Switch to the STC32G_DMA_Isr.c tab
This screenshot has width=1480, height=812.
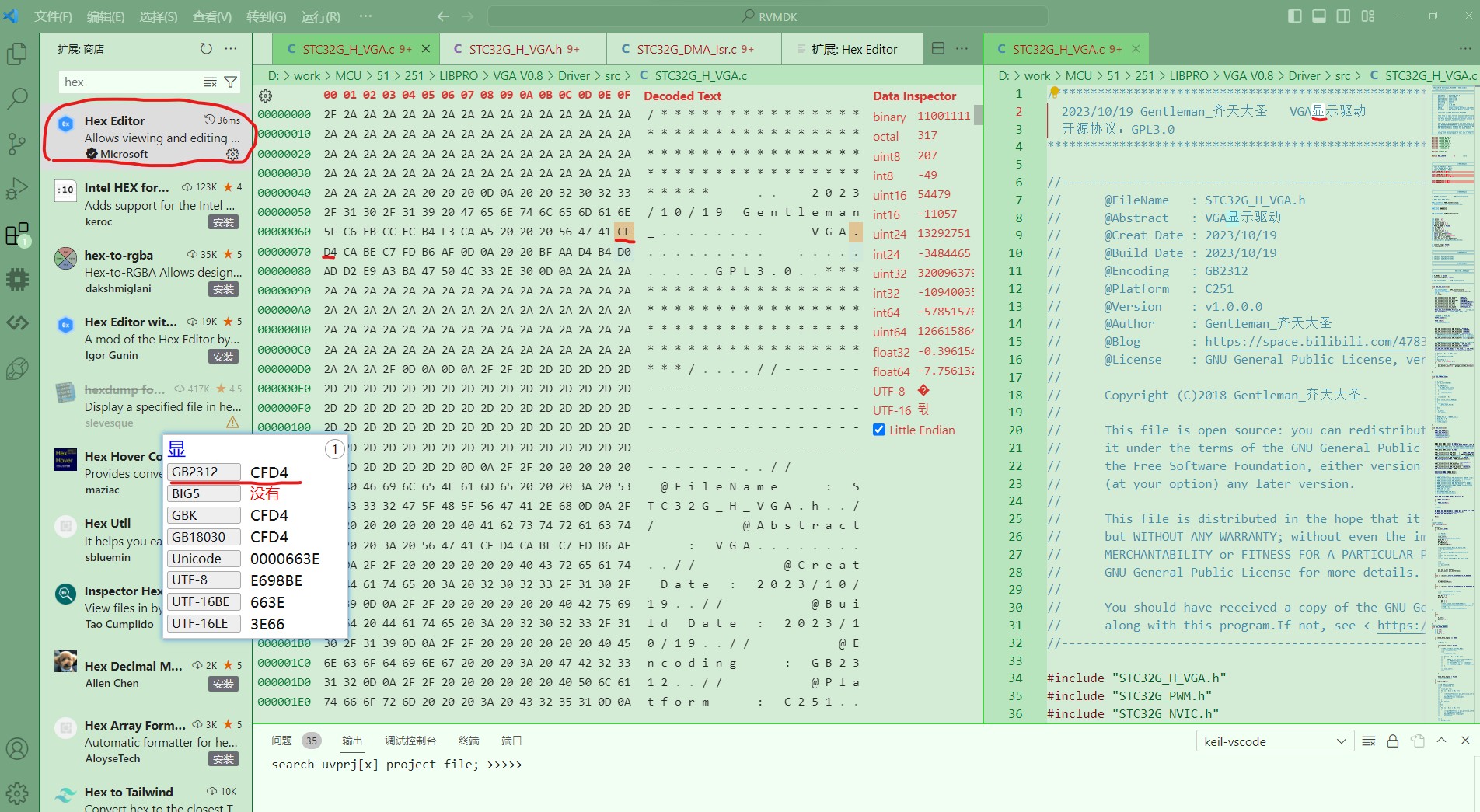(694, 49)
